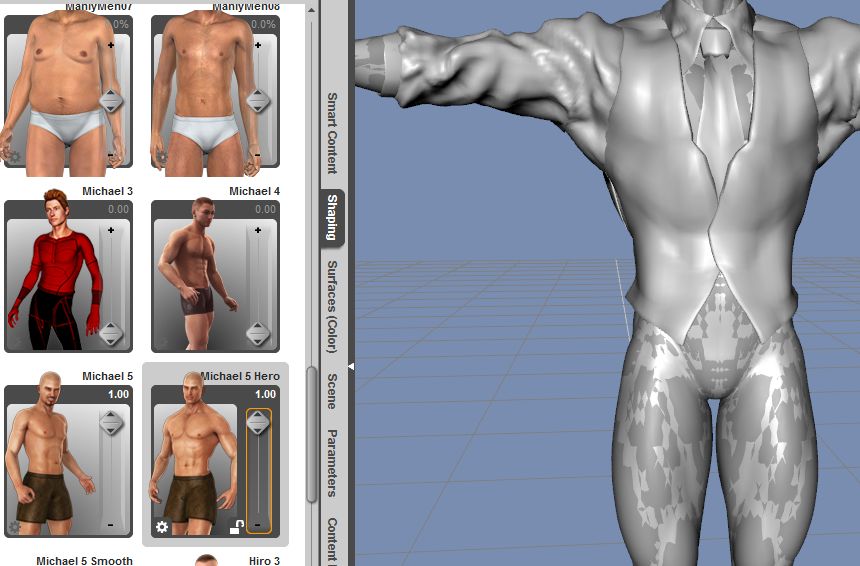
Task: Collapse the side panel using the arrow handle
Action: pyautogui.click(x=351, y=366)
